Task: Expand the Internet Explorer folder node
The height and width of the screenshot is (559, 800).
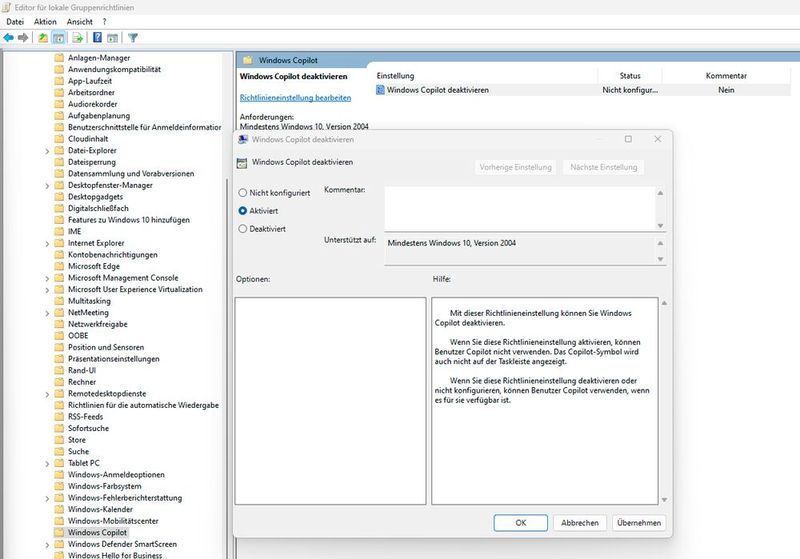Action: coord(47,244)
